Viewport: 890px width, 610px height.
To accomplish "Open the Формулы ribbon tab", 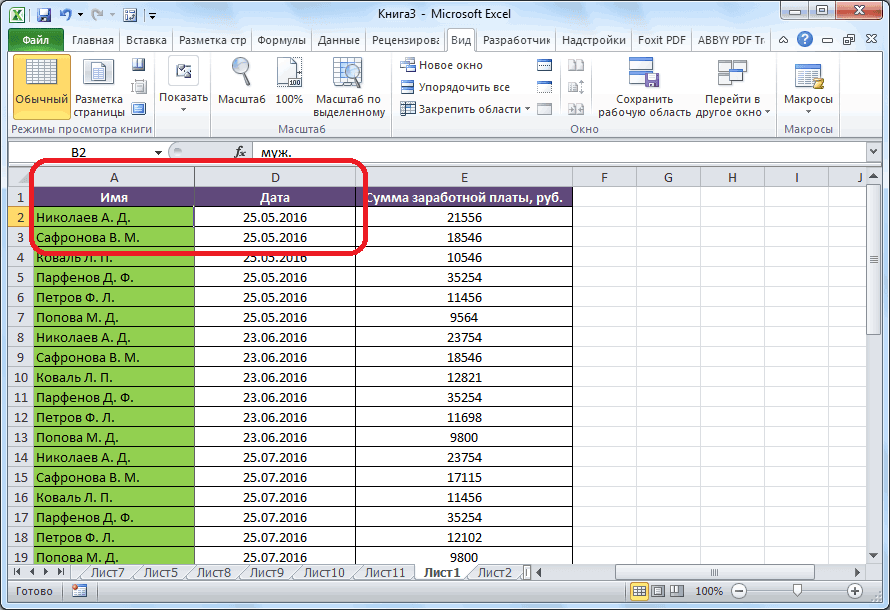I will (x=281, y=40).
